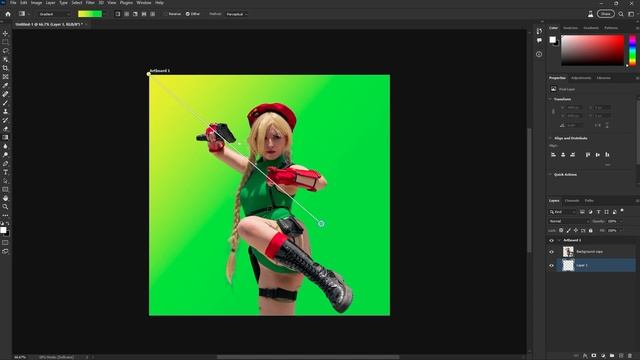Hide the Background copy layer eye
Image resolution: width=640 pixels, height=360 pixels.
(x=551, y=252)
